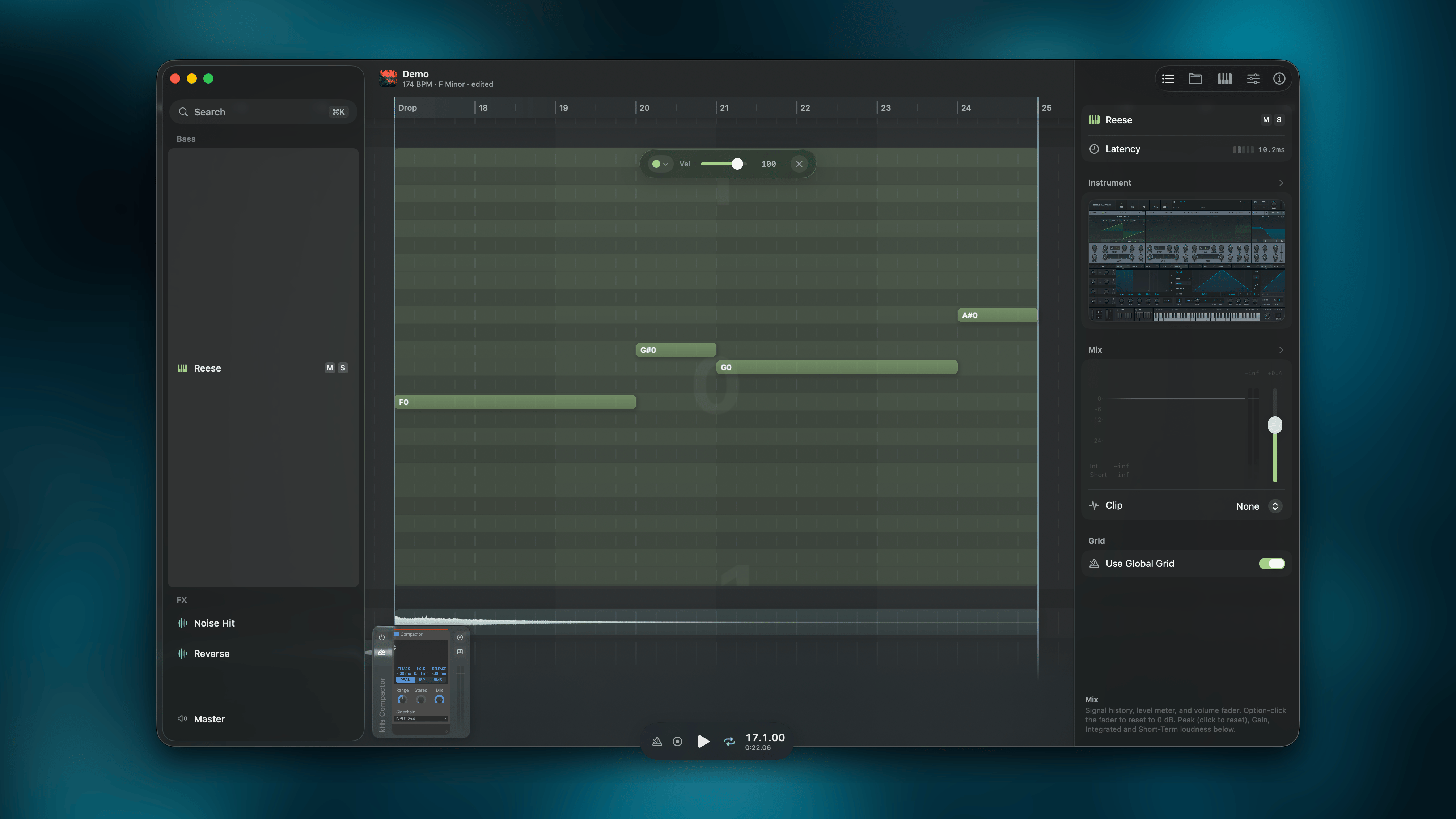Select RMS detection mode in Compactor
The width and height of the screenshot is (1456, 819).
coord(438,680)
